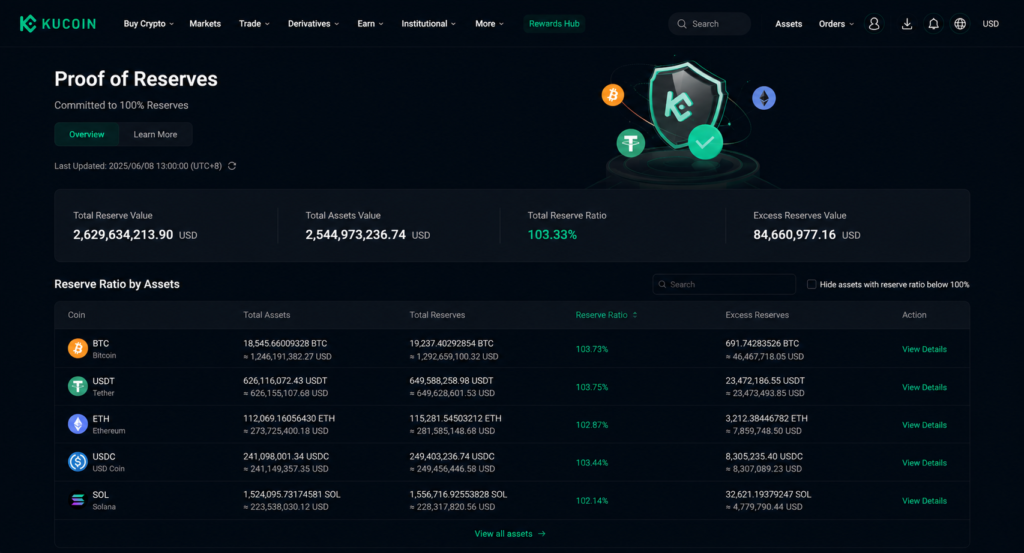Click 3,212.38446782 ETH excess reserves
The height and width of the screenshot is (553, 1024).
pyautogui.click(x=766, y=419)
